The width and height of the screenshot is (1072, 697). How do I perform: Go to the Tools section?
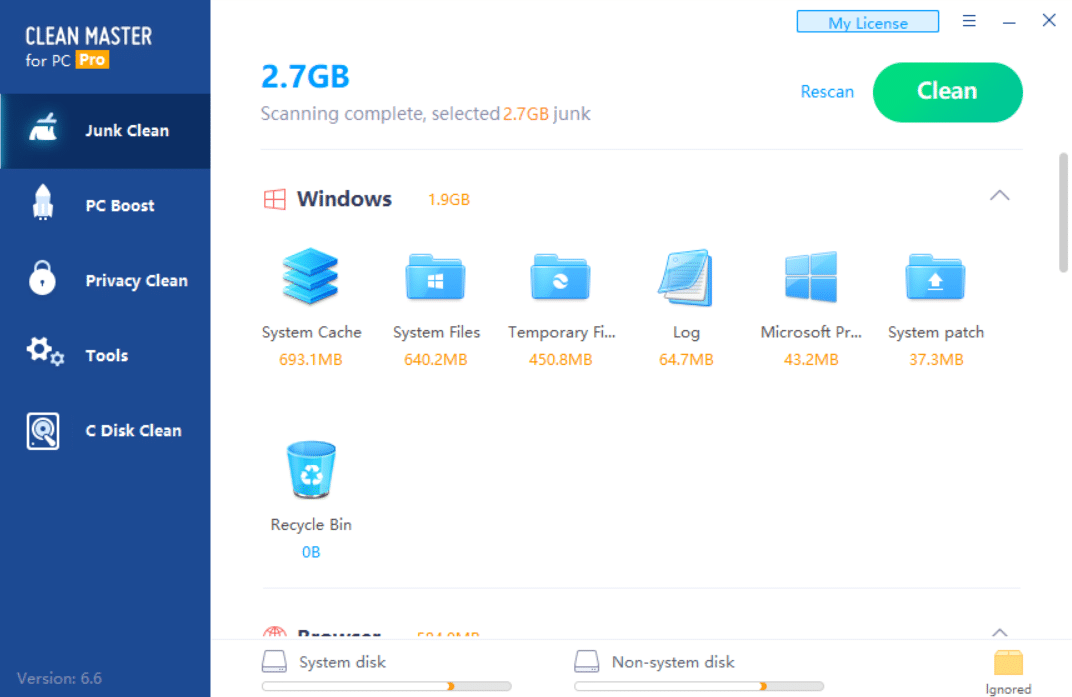[105, 355]
